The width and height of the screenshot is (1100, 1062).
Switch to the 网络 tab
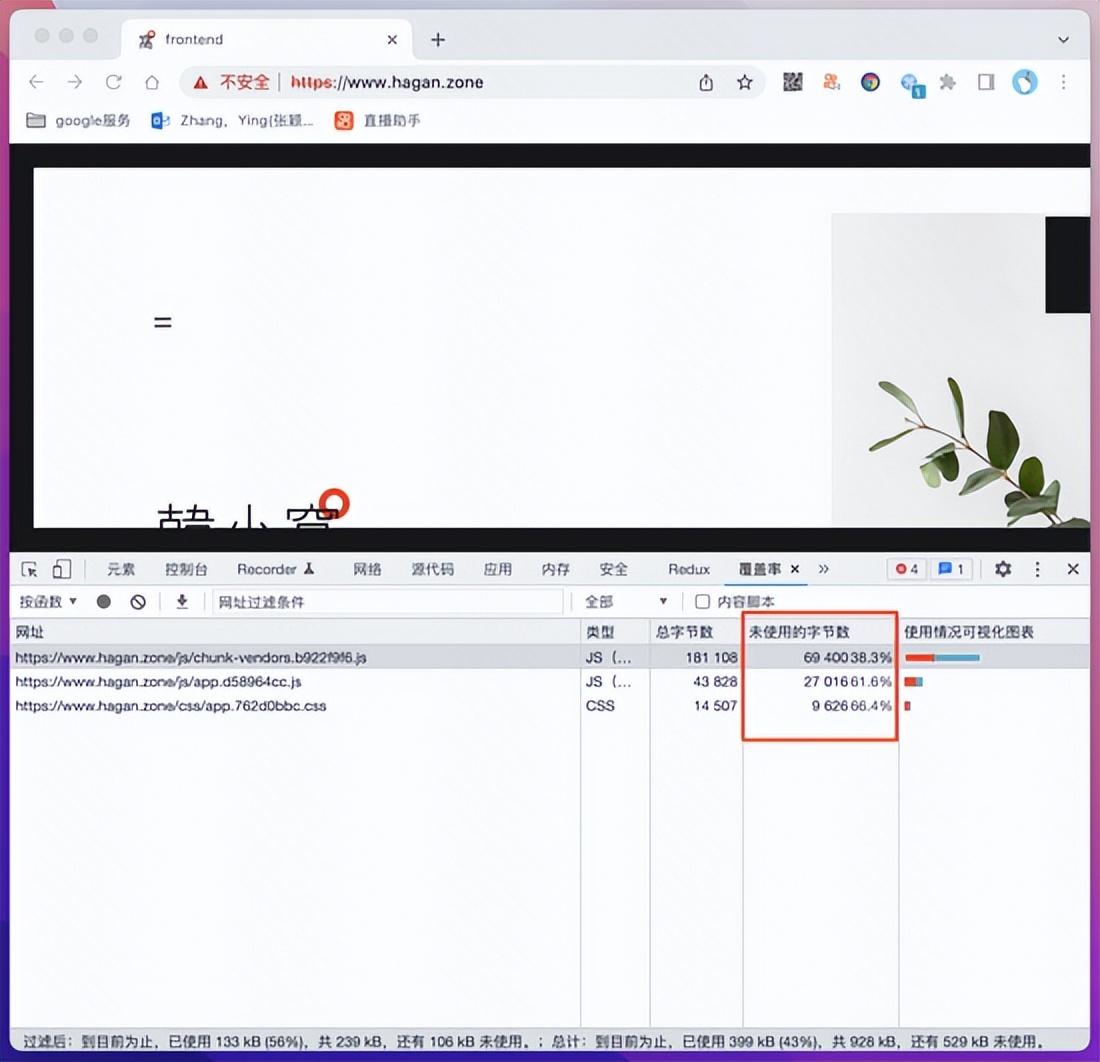(367, 569)
